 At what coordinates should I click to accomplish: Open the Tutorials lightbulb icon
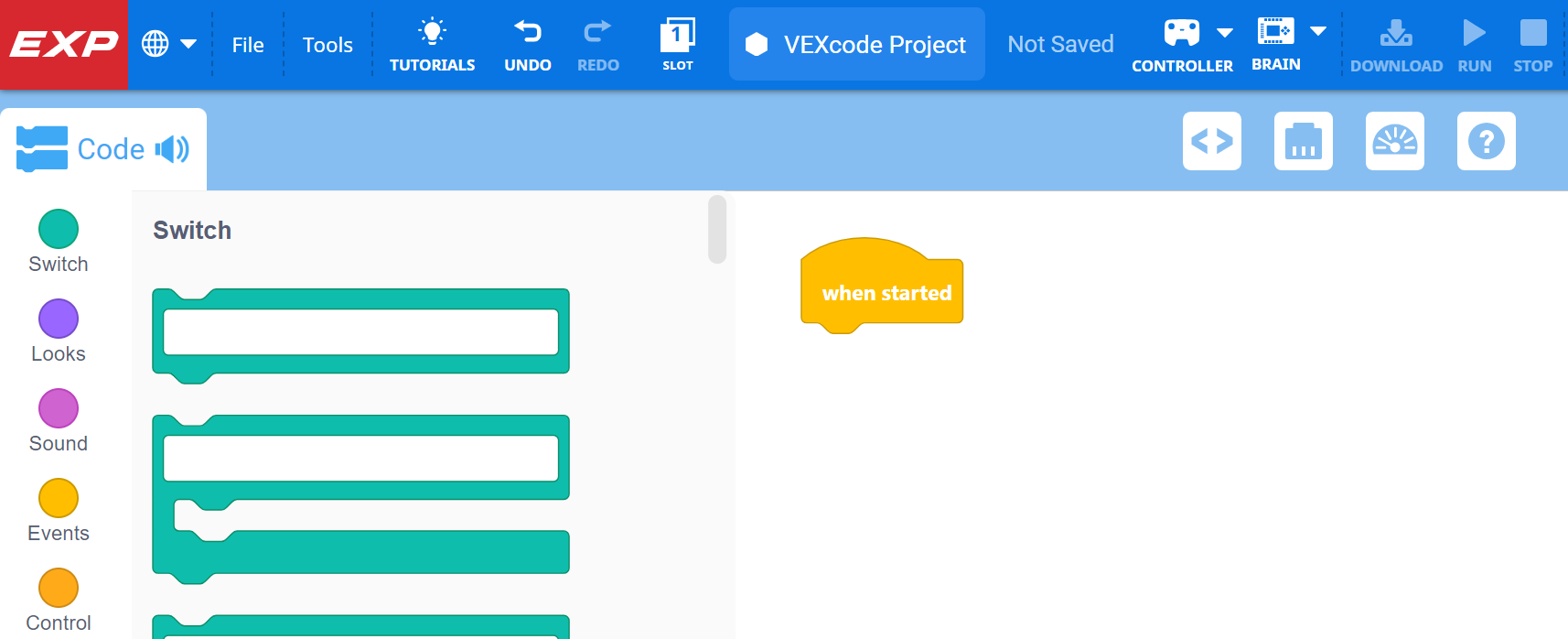coord(432,33)
